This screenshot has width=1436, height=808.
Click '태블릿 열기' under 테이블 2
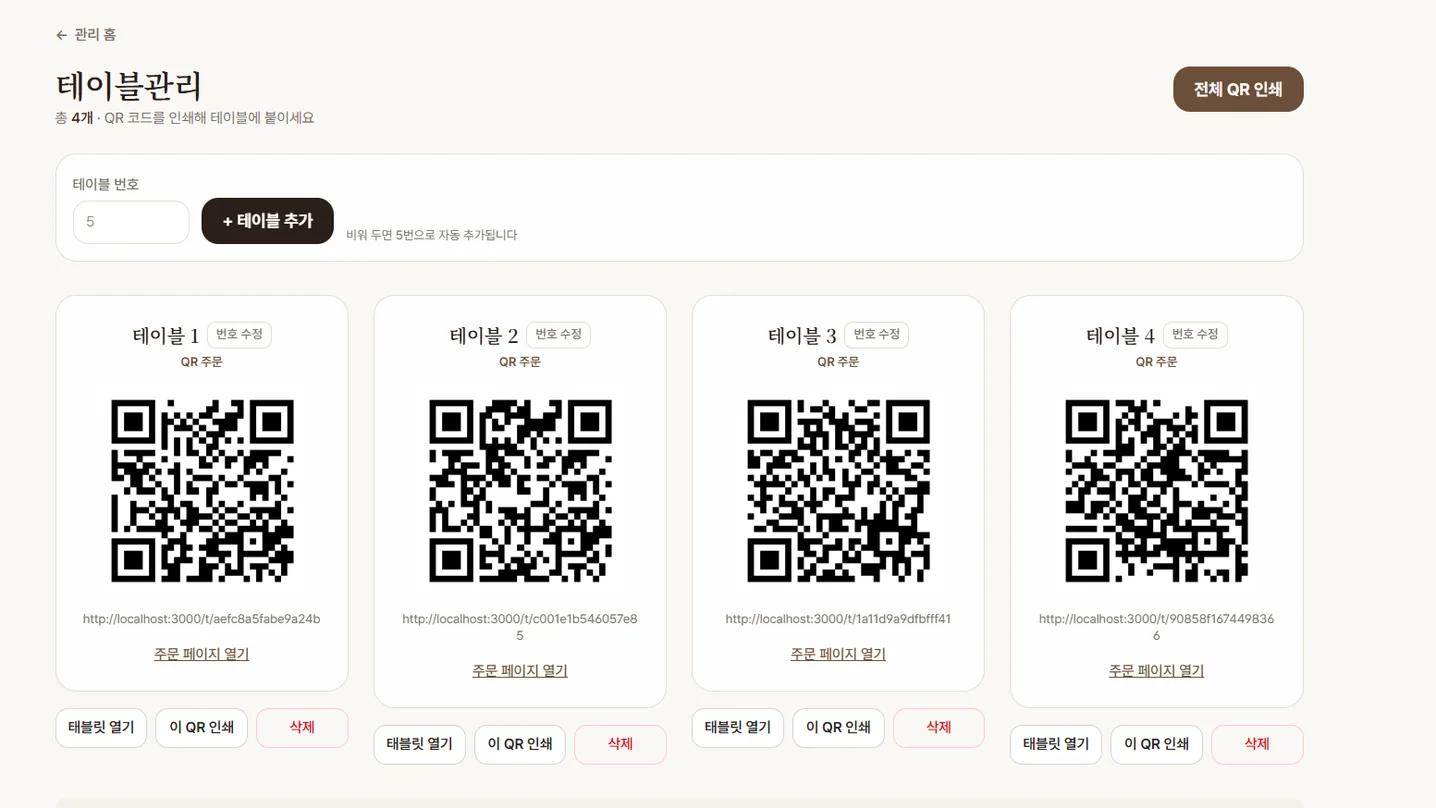coord(420,745)
